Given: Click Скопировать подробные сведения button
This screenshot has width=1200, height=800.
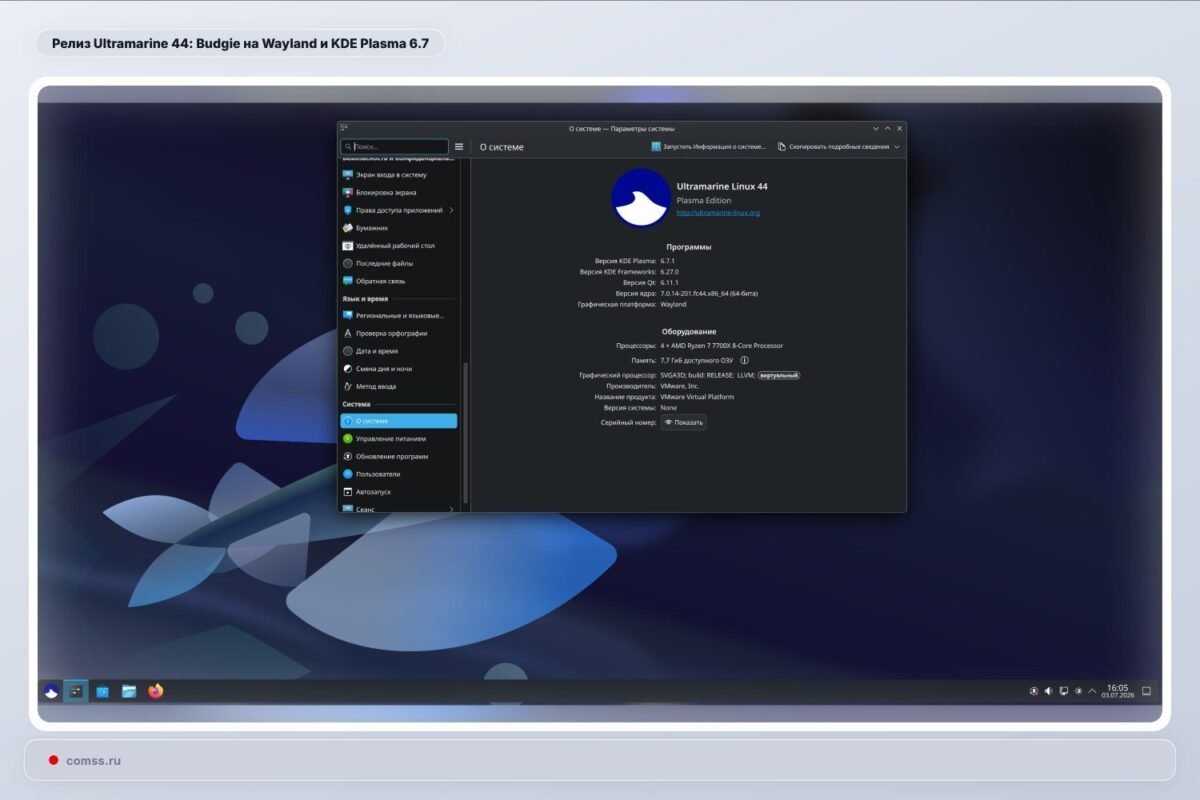Looking at the screenshot, I should pos(832,146).
